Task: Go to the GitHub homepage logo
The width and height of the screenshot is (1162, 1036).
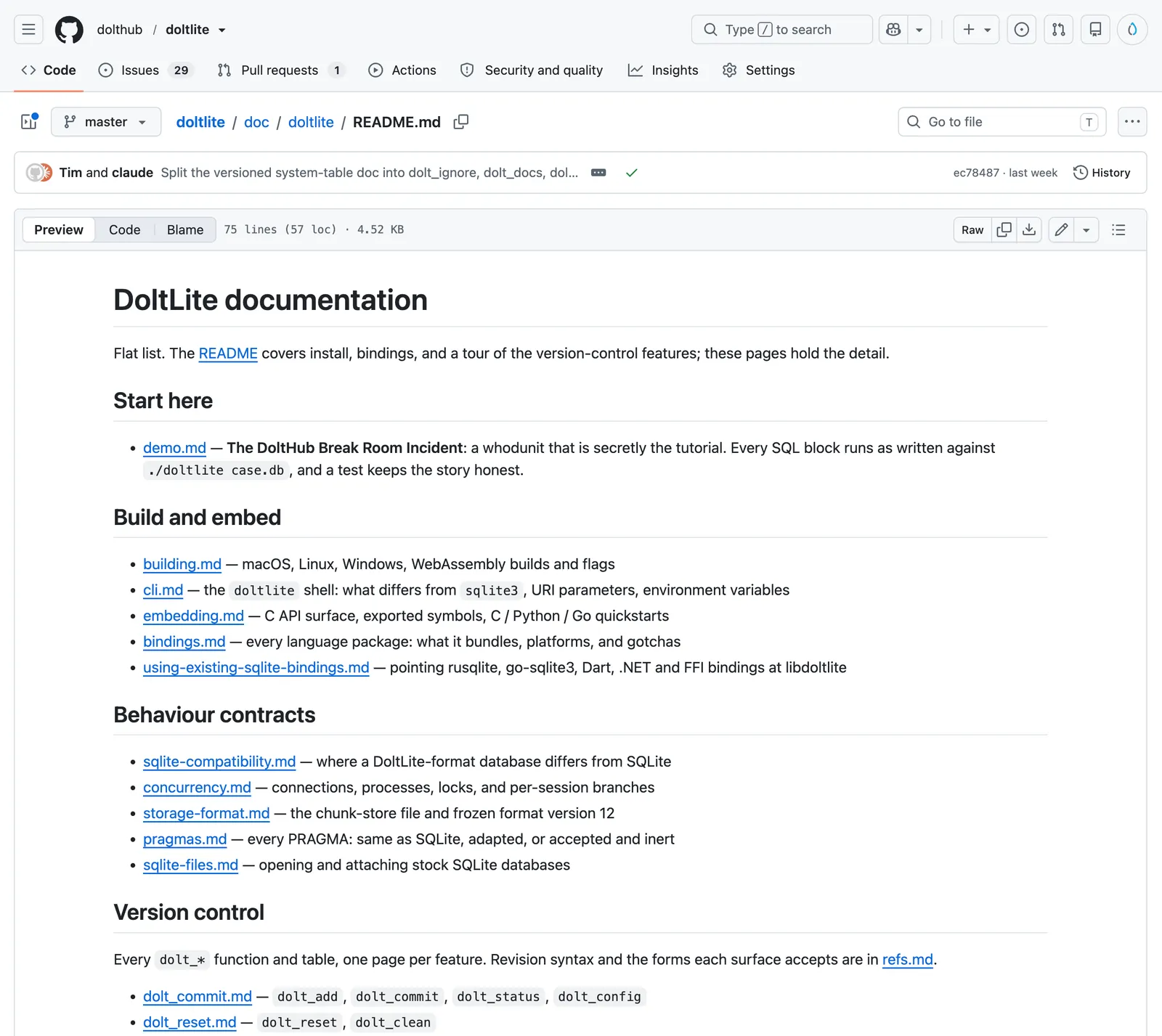Action: tap(69, 30)
